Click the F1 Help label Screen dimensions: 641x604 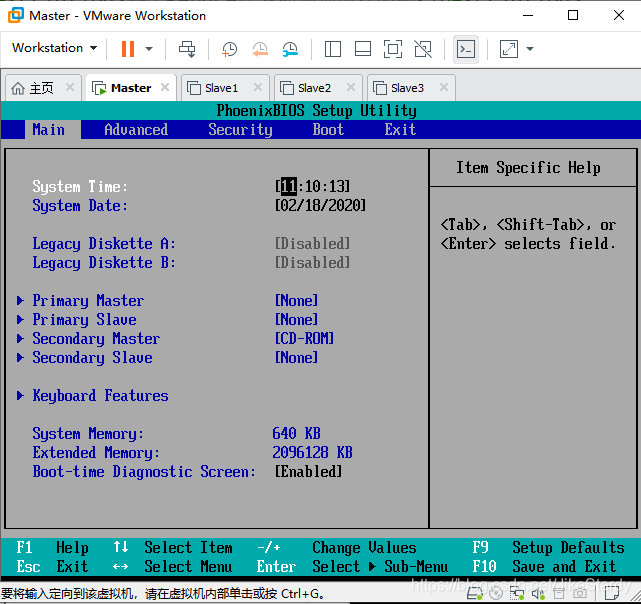click(52, 548)
